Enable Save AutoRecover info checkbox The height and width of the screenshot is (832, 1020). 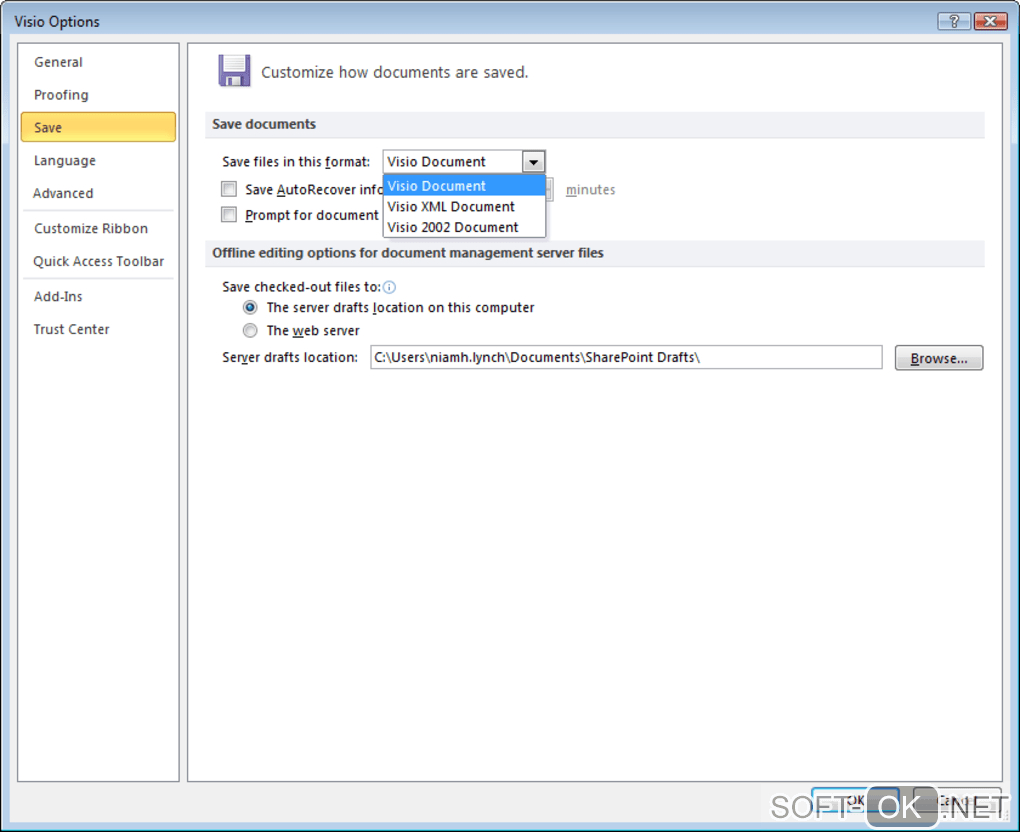pyautogui.click(x=229, y=189)
